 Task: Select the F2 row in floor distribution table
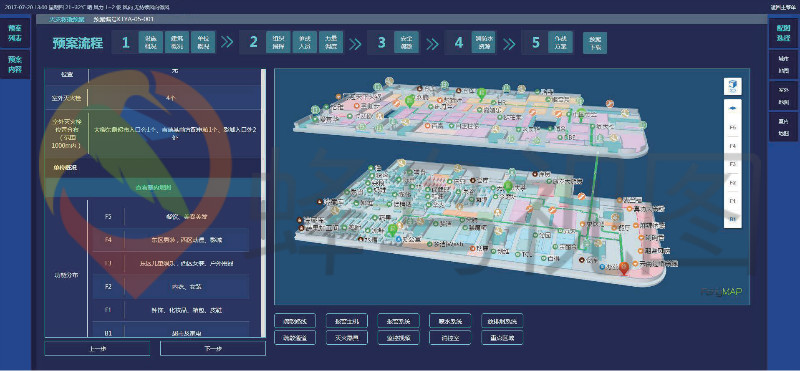pyautogui.click(x=171, y=287)
